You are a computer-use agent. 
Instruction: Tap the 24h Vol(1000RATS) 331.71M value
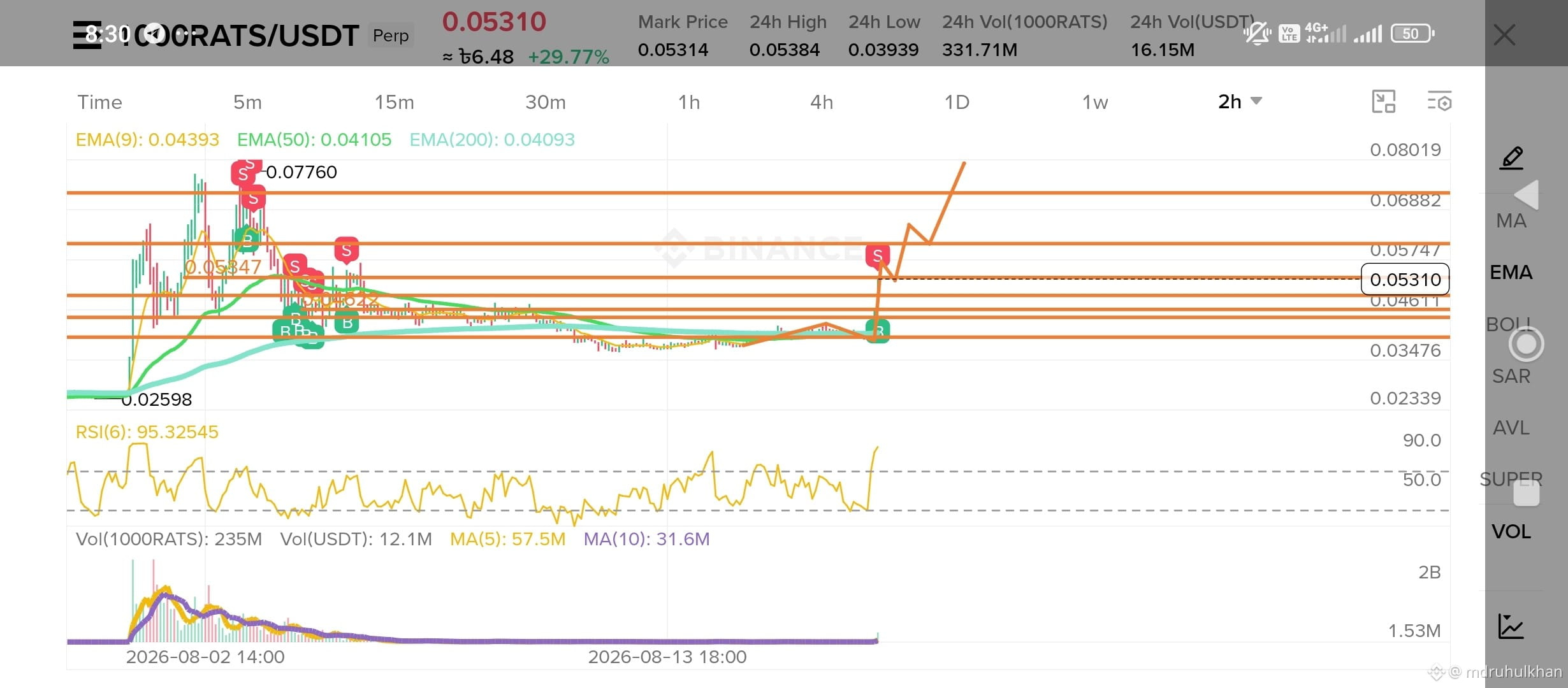click(x=980, y=50)
